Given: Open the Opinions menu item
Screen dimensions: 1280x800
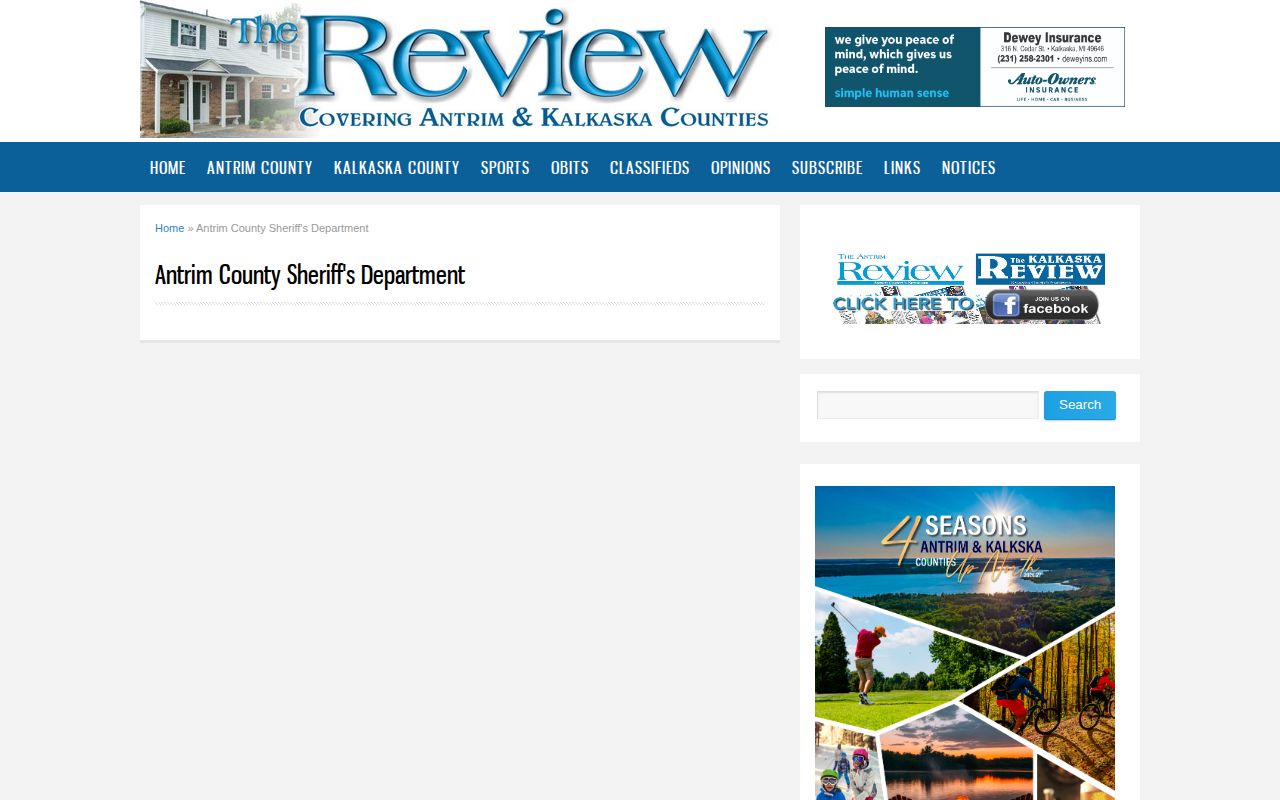Looking at the screenshot, I should [x=741, y=167].
